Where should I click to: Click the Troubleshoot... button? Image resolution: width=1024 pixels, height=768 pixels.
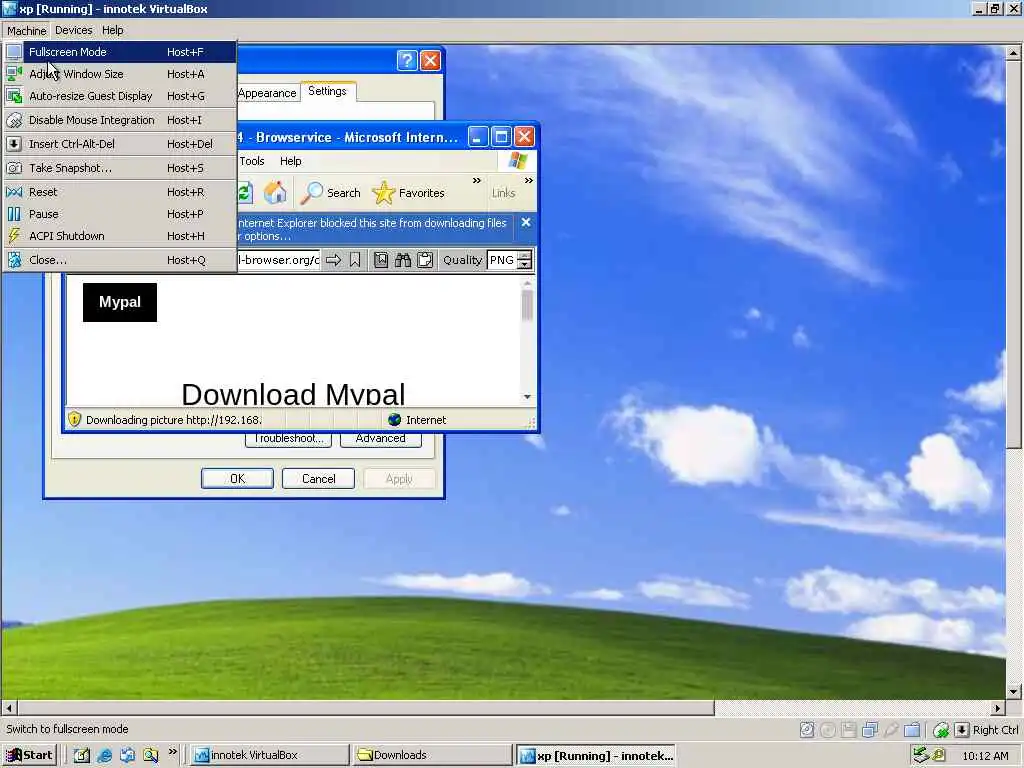point(288,439)
